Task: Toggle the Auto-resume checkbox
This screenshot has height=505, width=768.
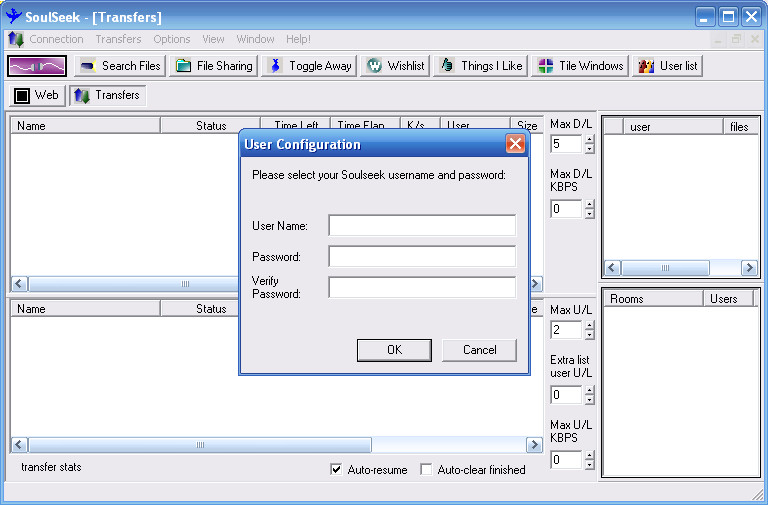Action: coord(336,469)
